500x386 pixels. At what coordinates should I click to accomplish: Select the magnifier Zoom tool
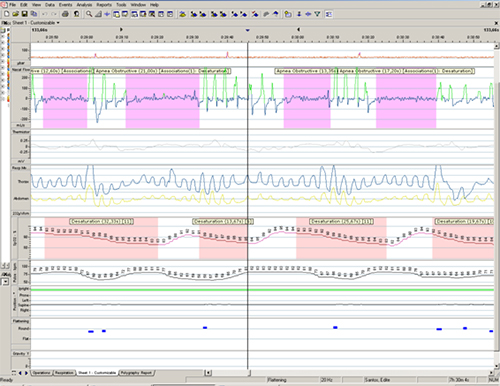coord(89,14)
